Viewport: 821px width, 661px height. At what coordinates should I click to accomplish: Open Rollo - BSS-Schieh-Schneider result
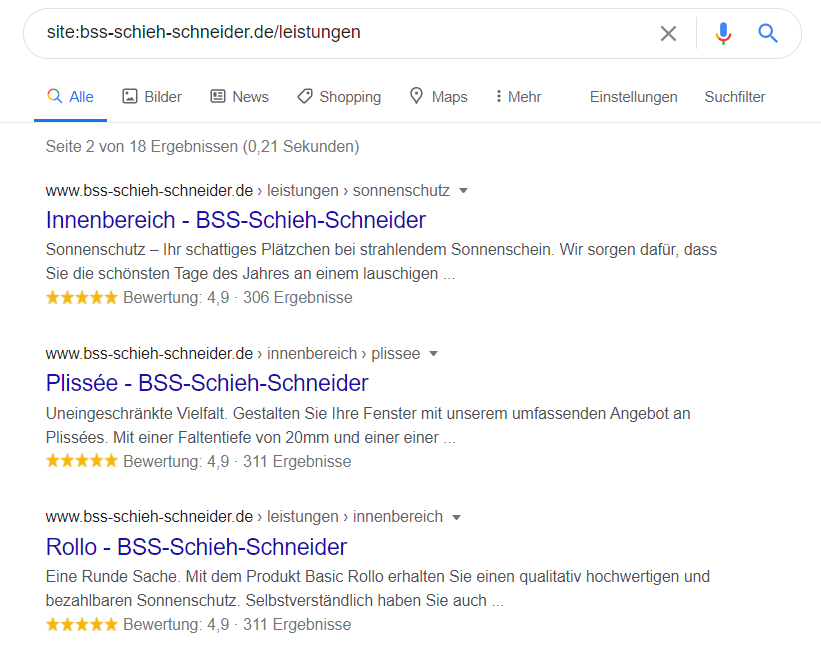196,547
